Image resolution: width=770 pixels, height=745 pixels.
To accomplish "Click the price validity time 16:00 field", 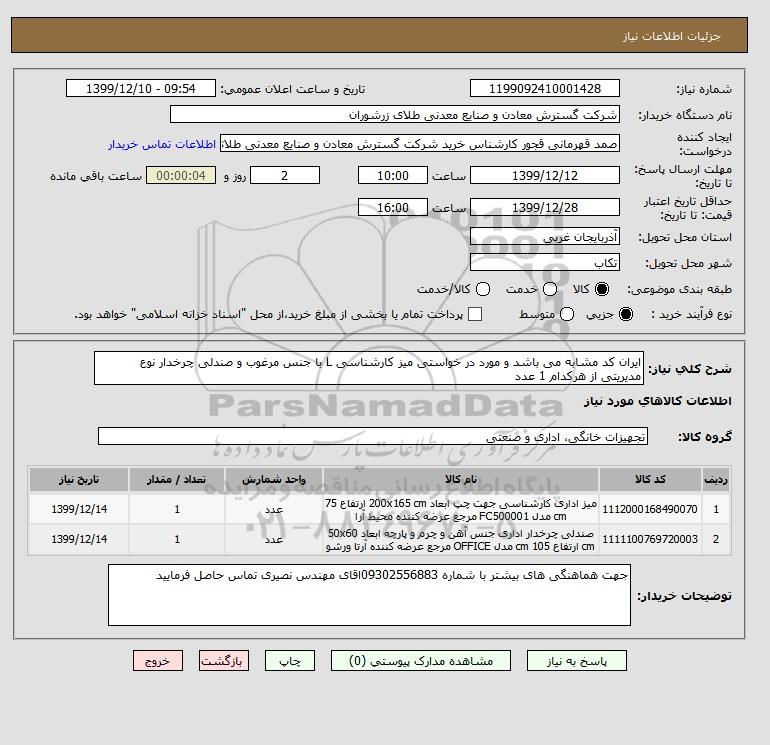I will pos(393,207).
